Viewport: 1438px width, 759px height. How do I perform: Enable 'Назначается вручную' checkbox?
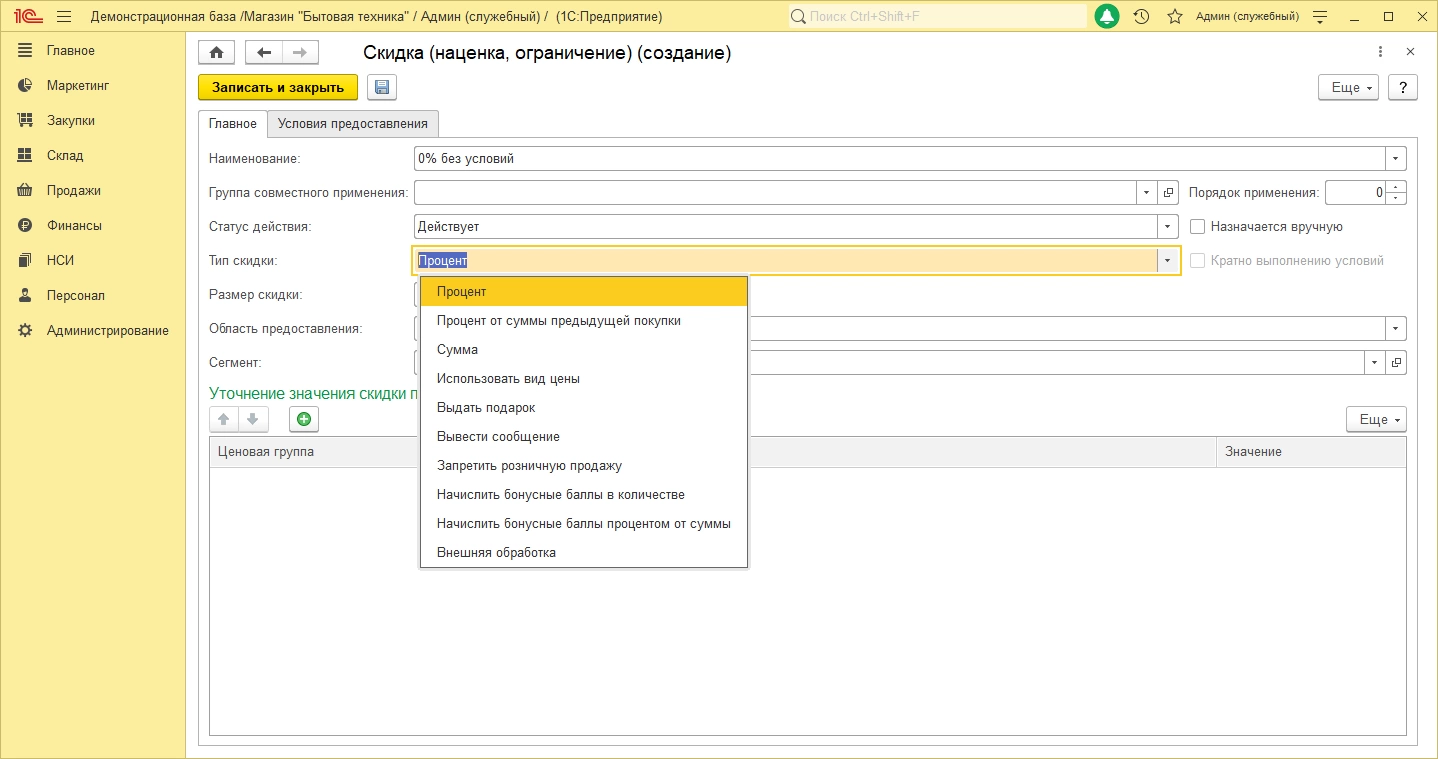click(x=1198, y=227)
